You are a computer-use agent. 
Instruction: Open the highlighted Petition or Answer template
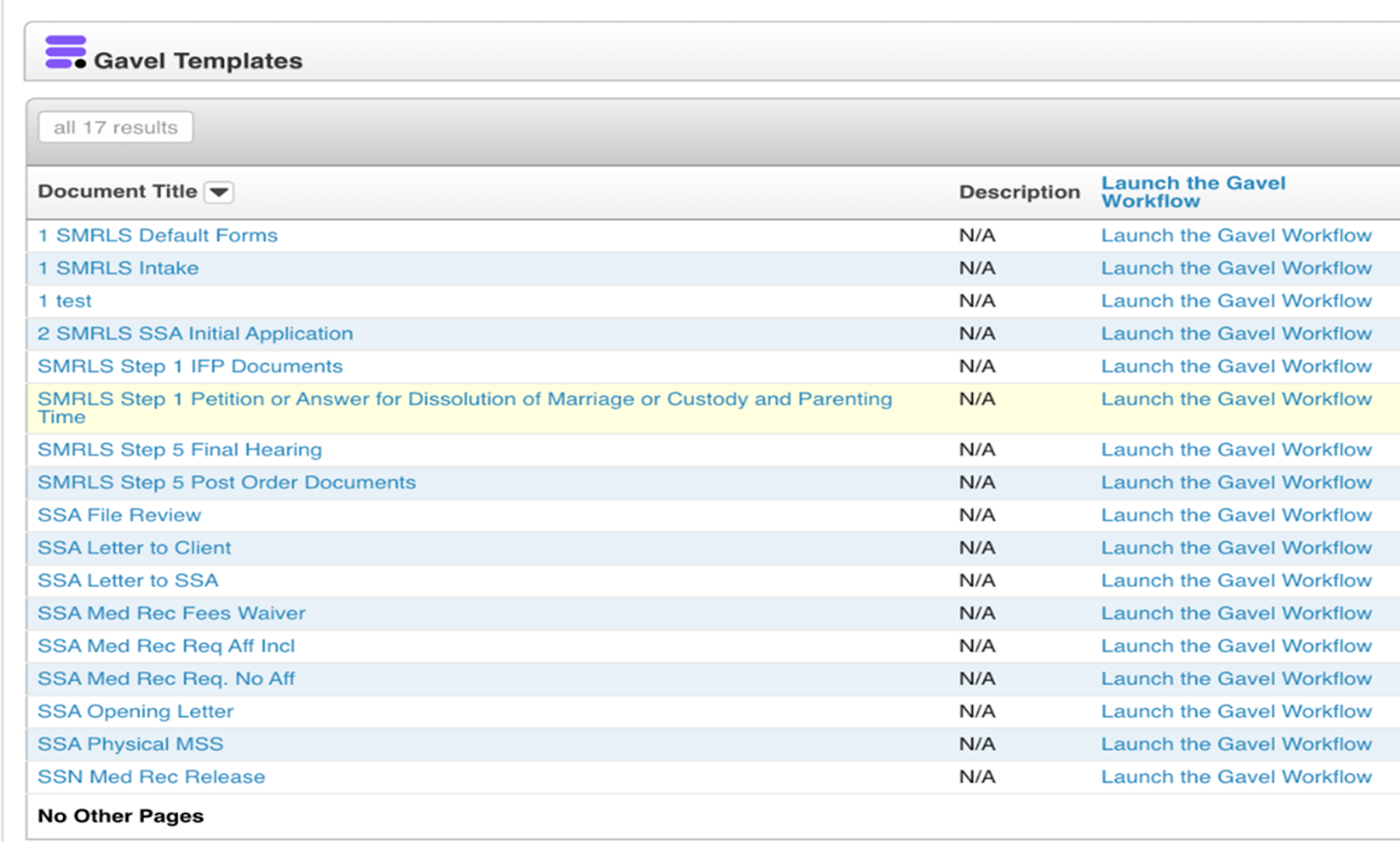click(464, 399)
